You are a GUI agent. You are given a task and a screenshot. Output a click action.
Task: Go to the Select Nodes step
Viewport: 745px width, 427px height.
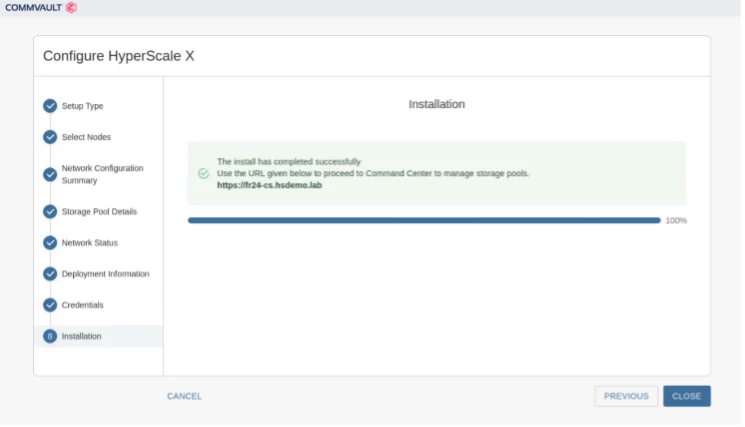click(86, 137)
